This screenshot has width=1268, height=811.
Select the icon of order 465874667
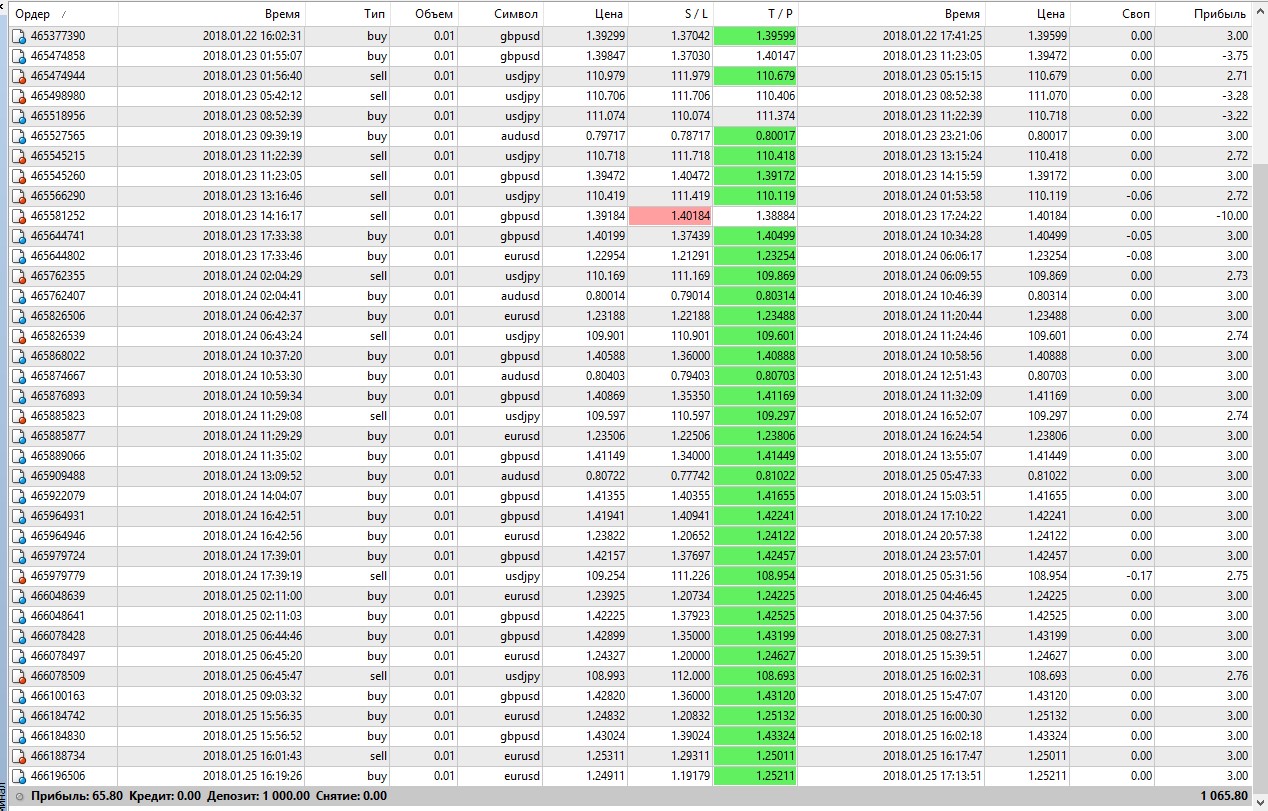(19, 376)
